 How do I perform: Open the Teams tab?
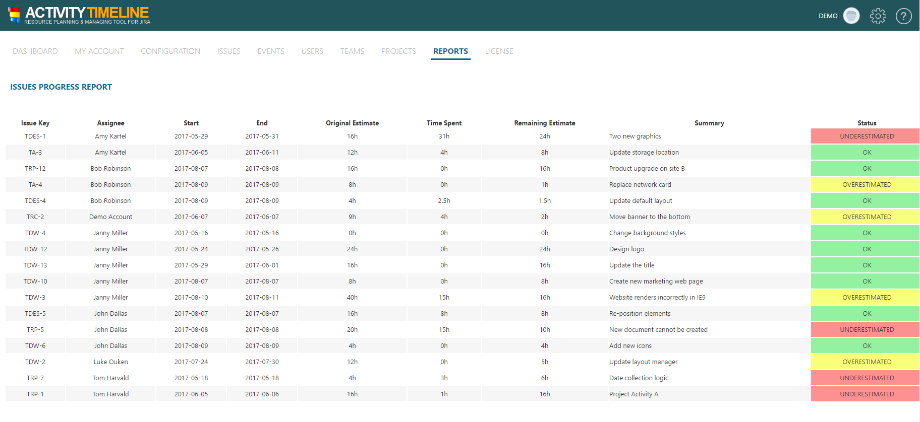(x=352, y=51)
